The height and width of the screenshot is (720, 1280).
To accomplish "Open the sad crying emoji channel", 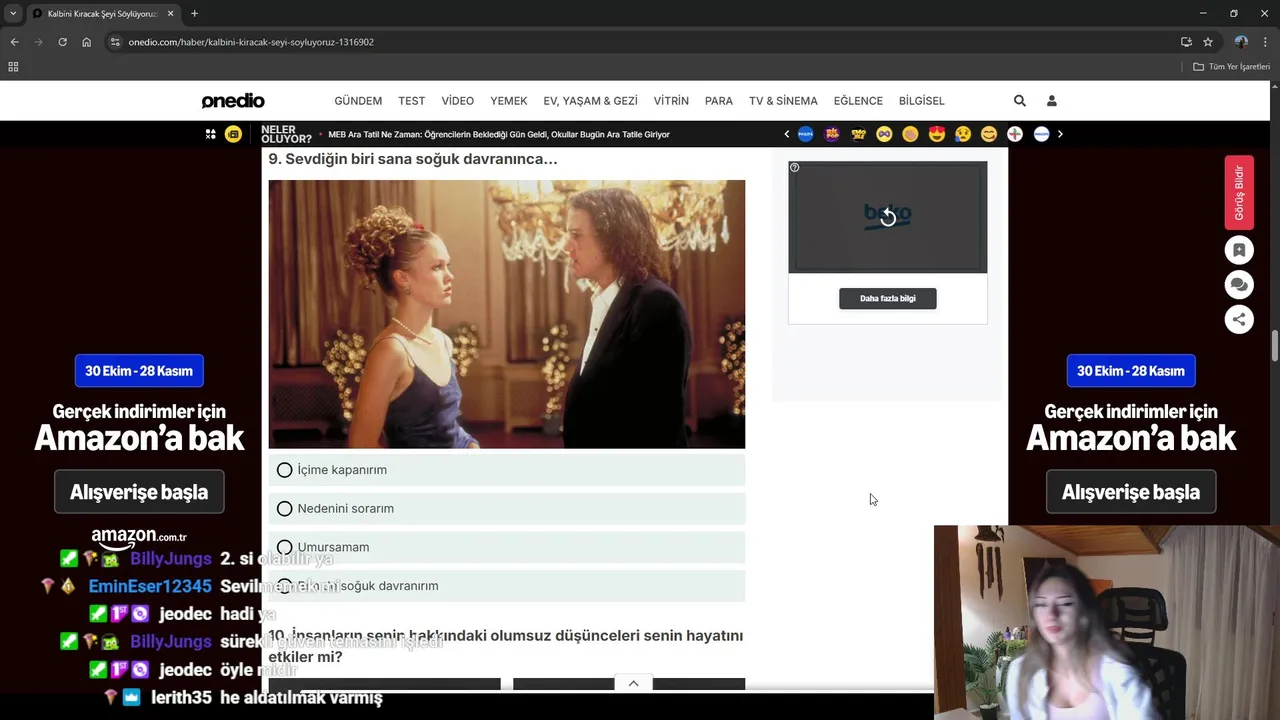I will pyautogui.click(x=963, y=134).
